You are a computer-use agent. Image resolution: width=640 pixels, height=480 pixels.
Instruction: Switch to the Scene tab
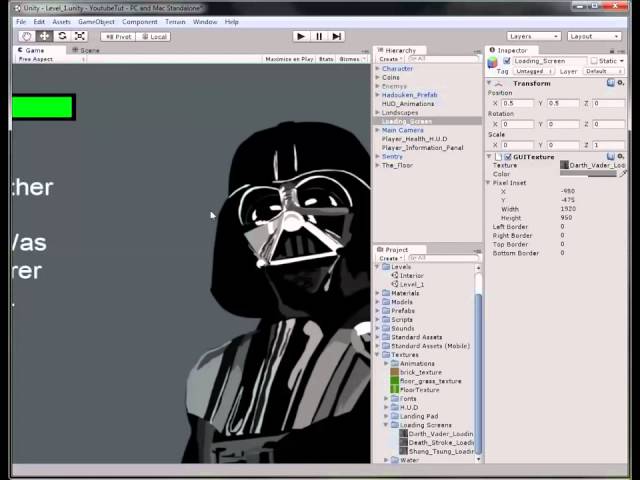(86, 50)
